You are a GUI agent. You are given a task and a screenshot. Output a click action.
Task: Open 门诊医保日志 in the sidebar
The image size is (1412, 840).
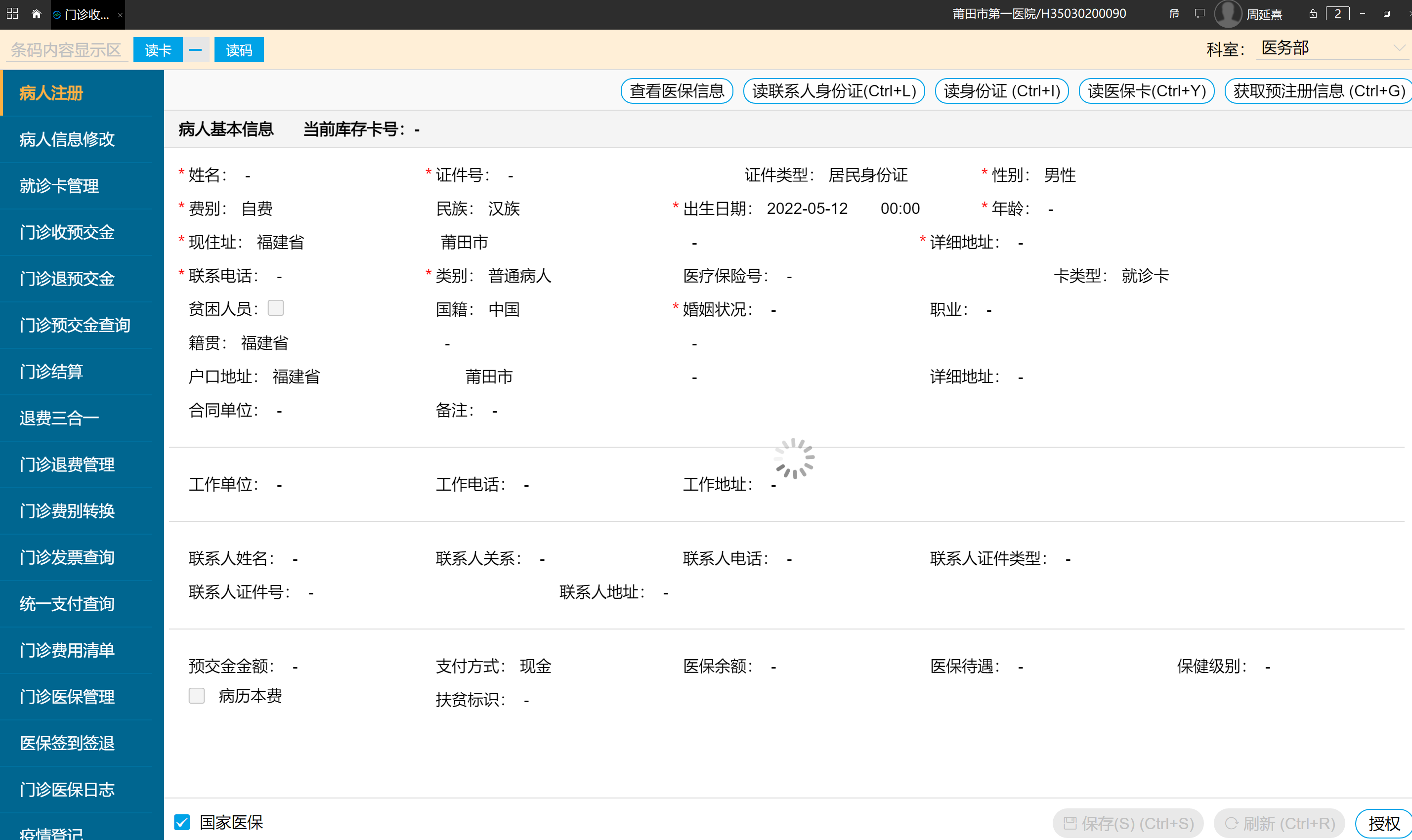[82, 789]
